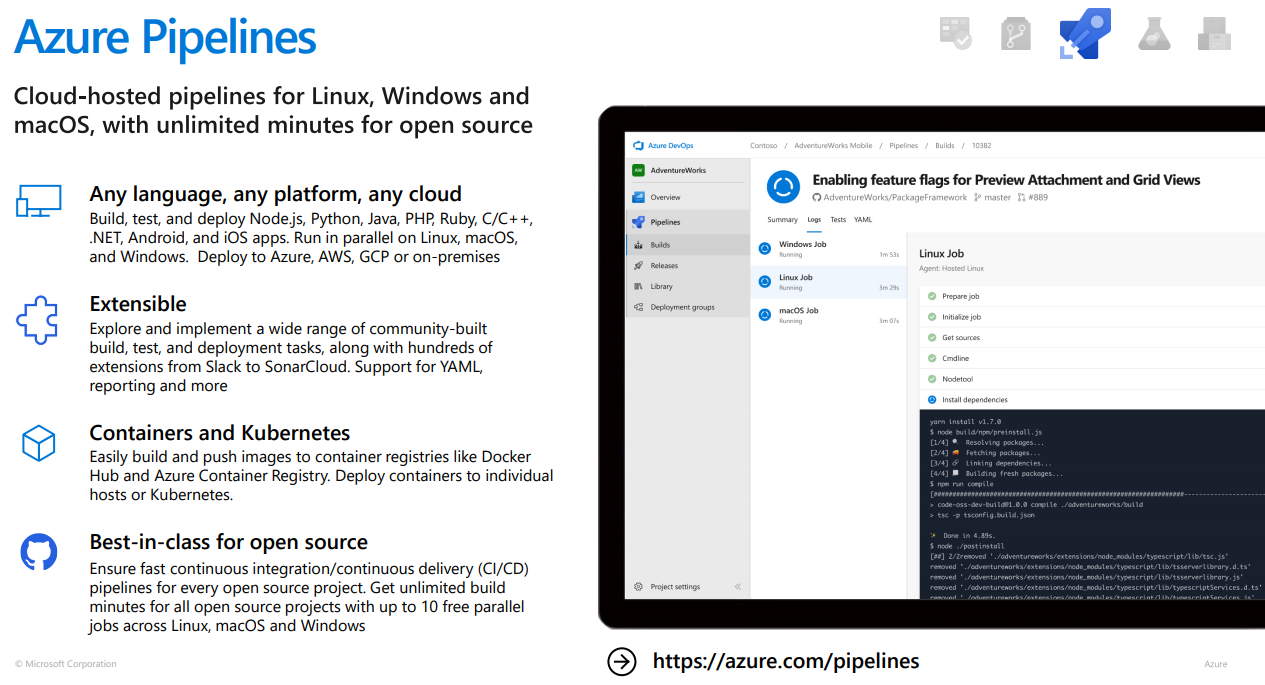The width and height of the screenshot is (1265, 685).
Task: Switch to the Summary tab
Action: pos(782,220)
